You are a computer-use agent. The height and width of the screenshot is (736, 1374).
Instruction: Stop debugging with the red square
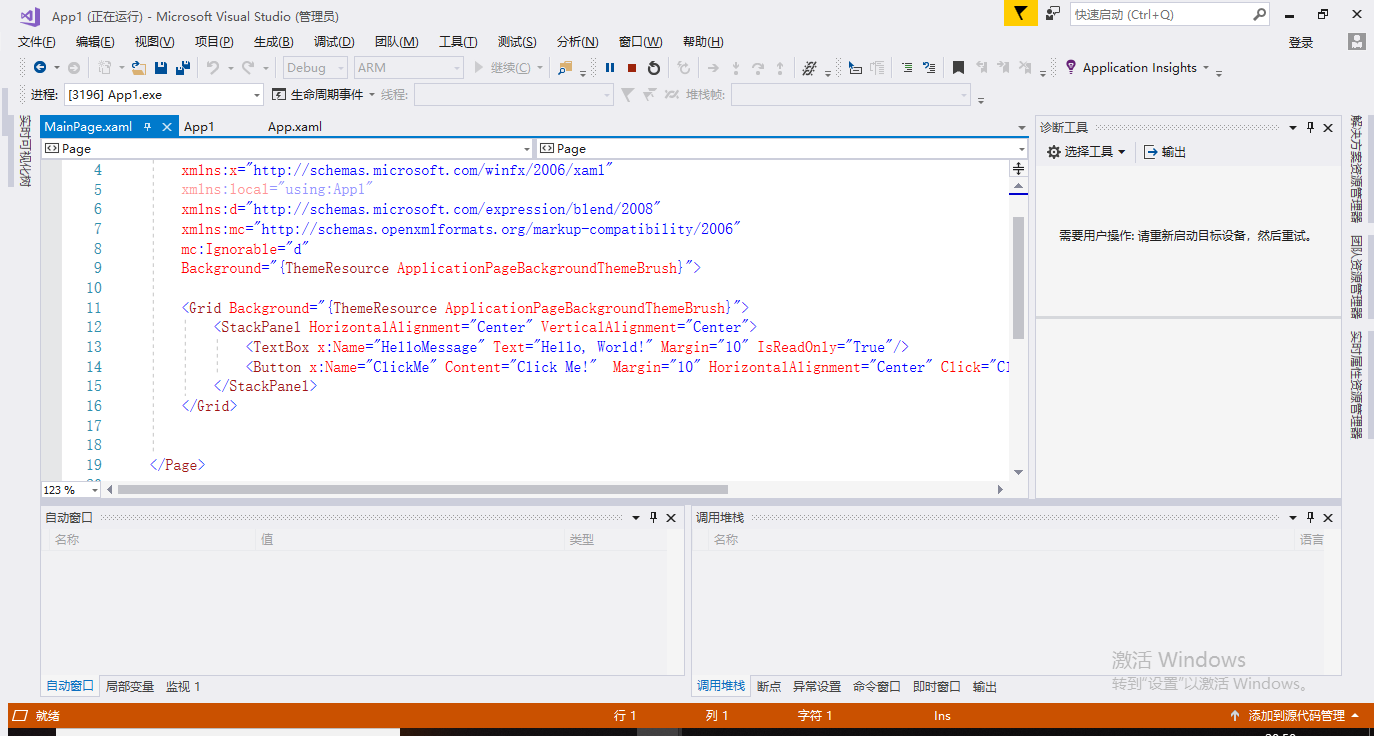pos(632,68)
